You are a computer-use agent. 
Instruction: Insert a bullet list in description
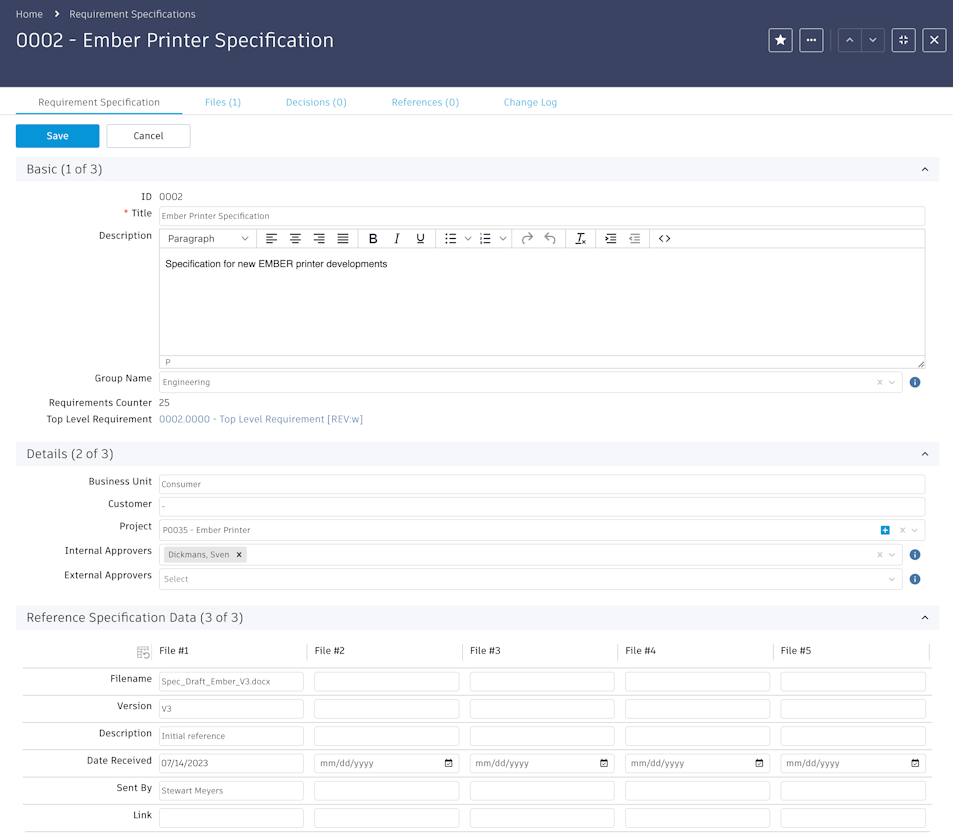pyautogui.click(x=450, y=239)
